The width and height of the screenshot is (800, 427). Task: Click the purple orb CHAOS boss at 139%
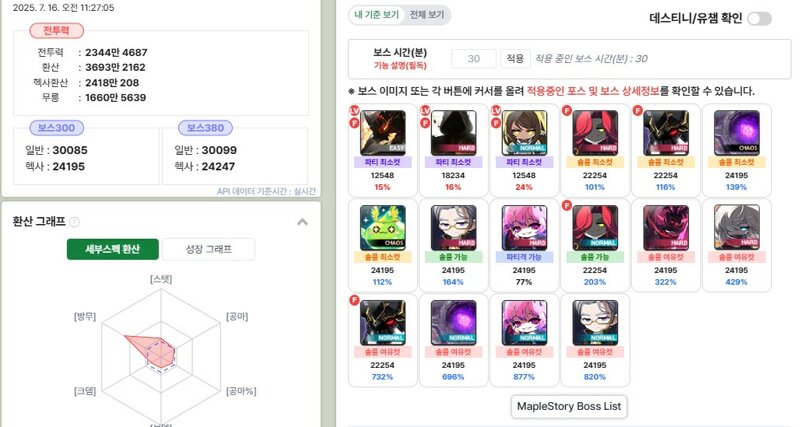pos(736,133)
